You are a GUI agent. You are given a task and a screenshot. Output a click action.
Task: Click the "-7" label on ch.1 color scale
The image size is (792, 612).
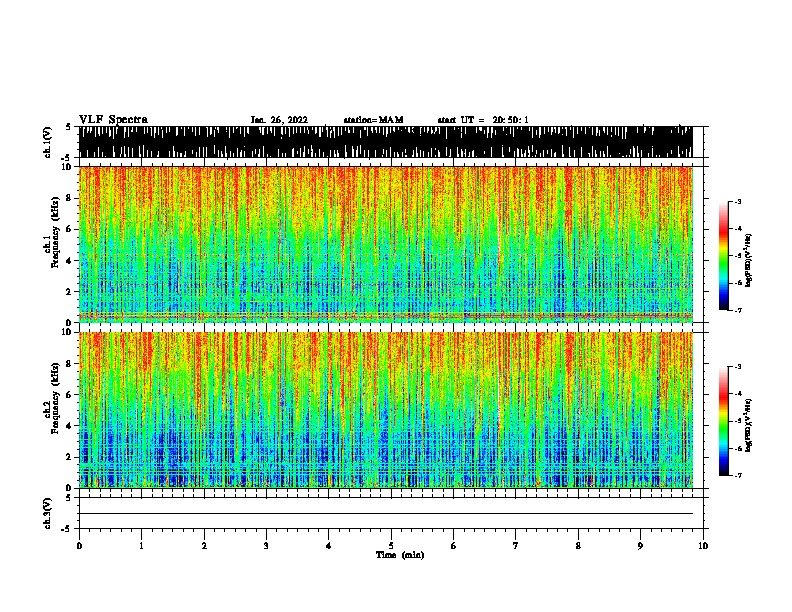[738, 310]
